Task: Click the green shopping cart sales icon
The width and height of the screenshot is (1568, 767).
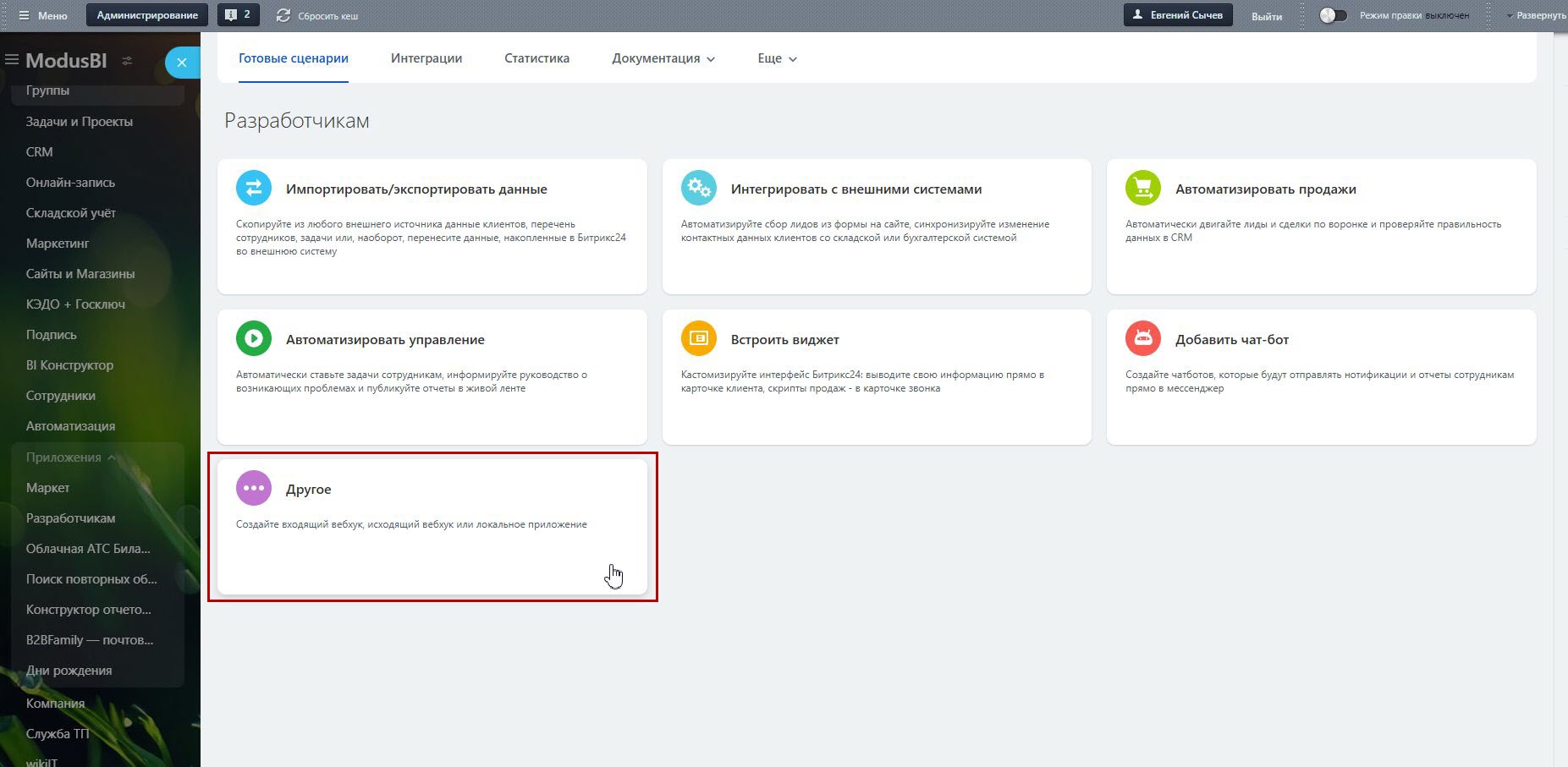Action: tap(1143, 188)
